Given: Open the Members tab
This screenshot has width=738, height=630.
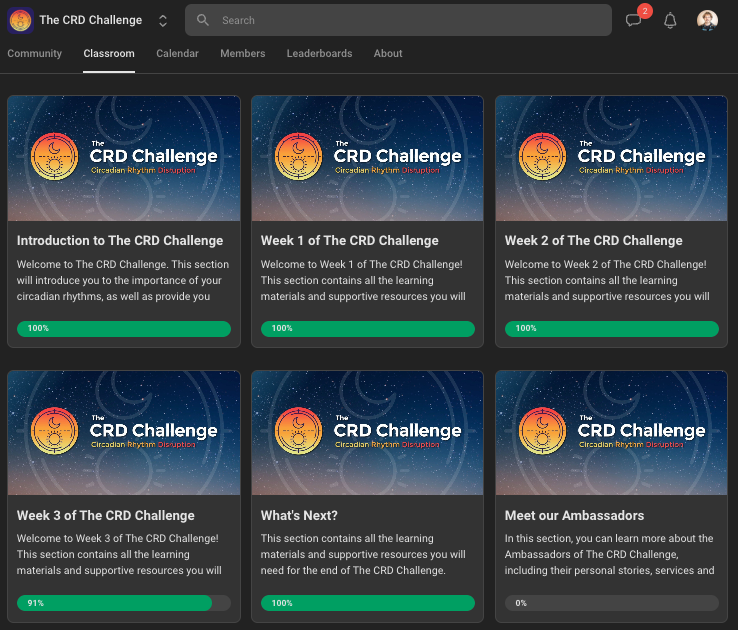Looking at the screenshot, I should click(x=242, y=54).
